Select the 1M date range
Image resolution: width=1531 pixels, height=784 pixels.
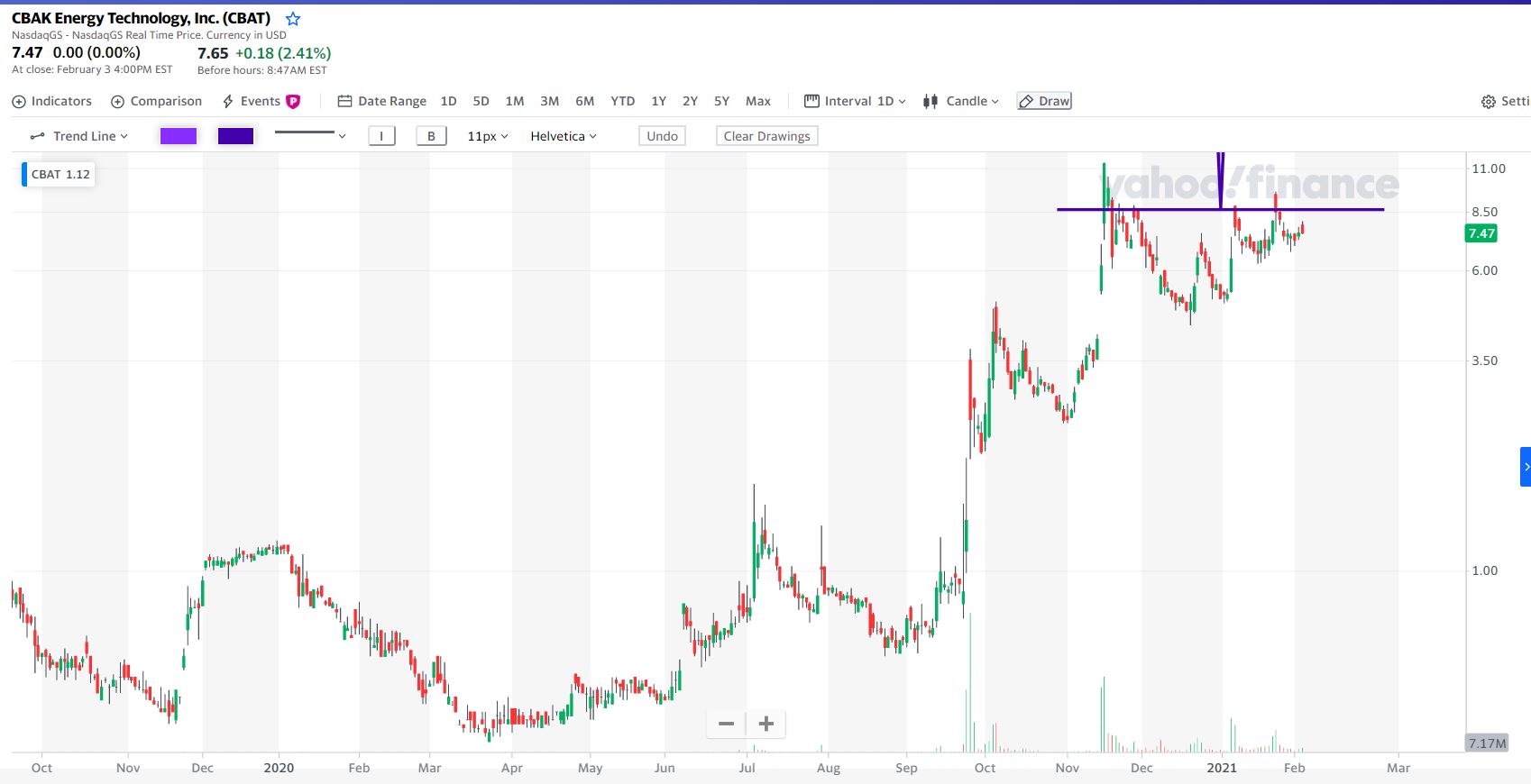click(x=515, y=101)
